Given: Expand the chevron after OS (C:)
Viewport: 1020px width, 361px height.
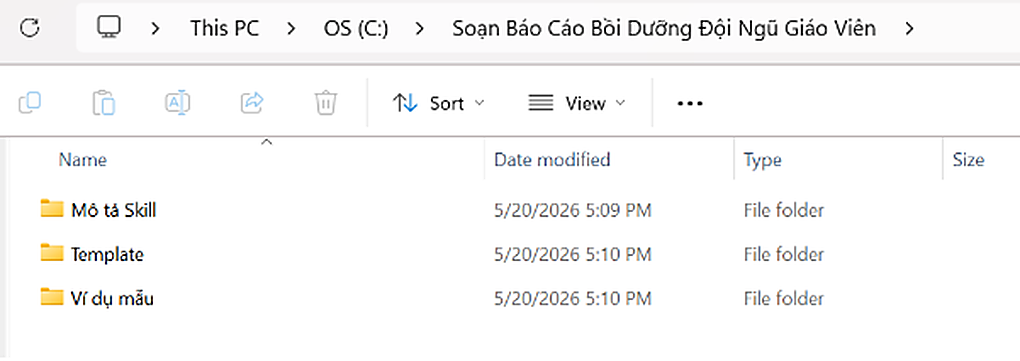Looking at the screenshot, I should (x=420, y=29).
